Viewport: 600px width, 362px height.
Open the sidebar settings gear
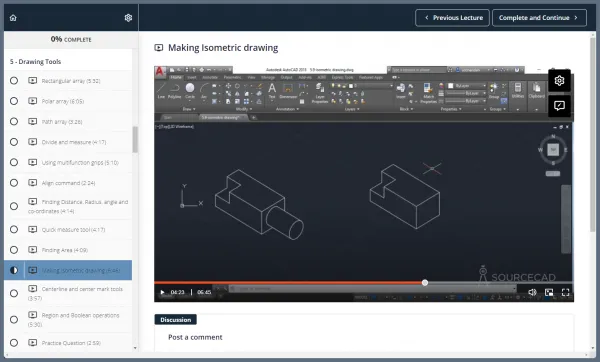[129, 18]
